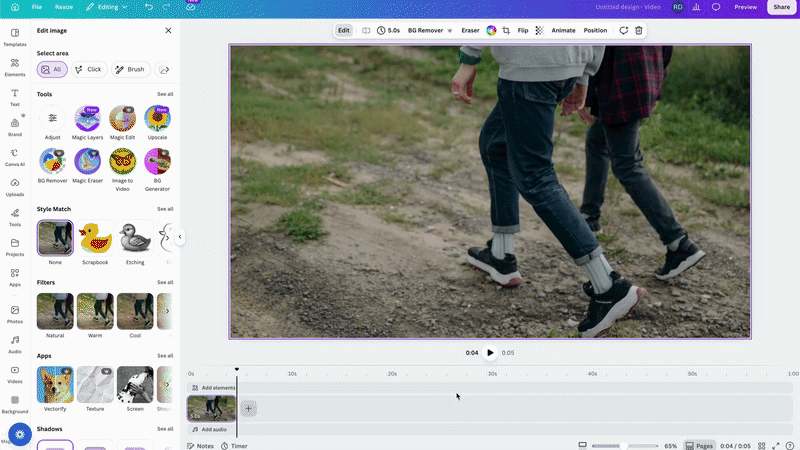Click the redo arrow
This screenshot has height=450, width=800.
pyautogui.click(x=166, y=7)
